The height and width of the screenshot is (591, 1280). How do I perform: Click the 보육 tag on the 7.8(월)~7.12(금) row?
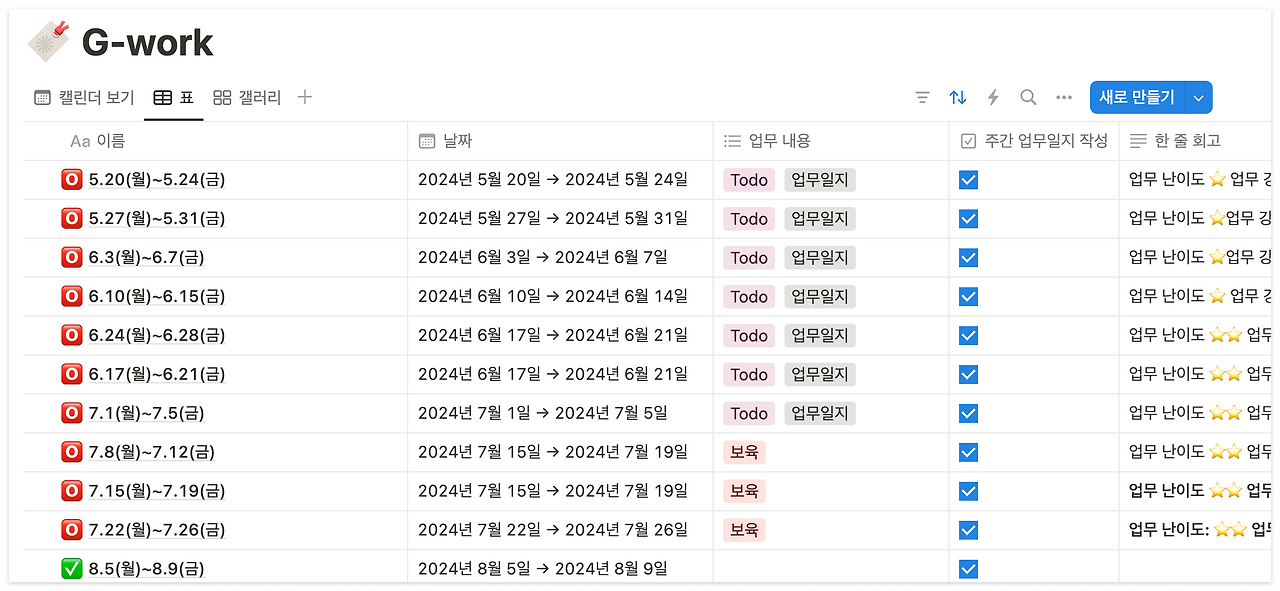744,452
